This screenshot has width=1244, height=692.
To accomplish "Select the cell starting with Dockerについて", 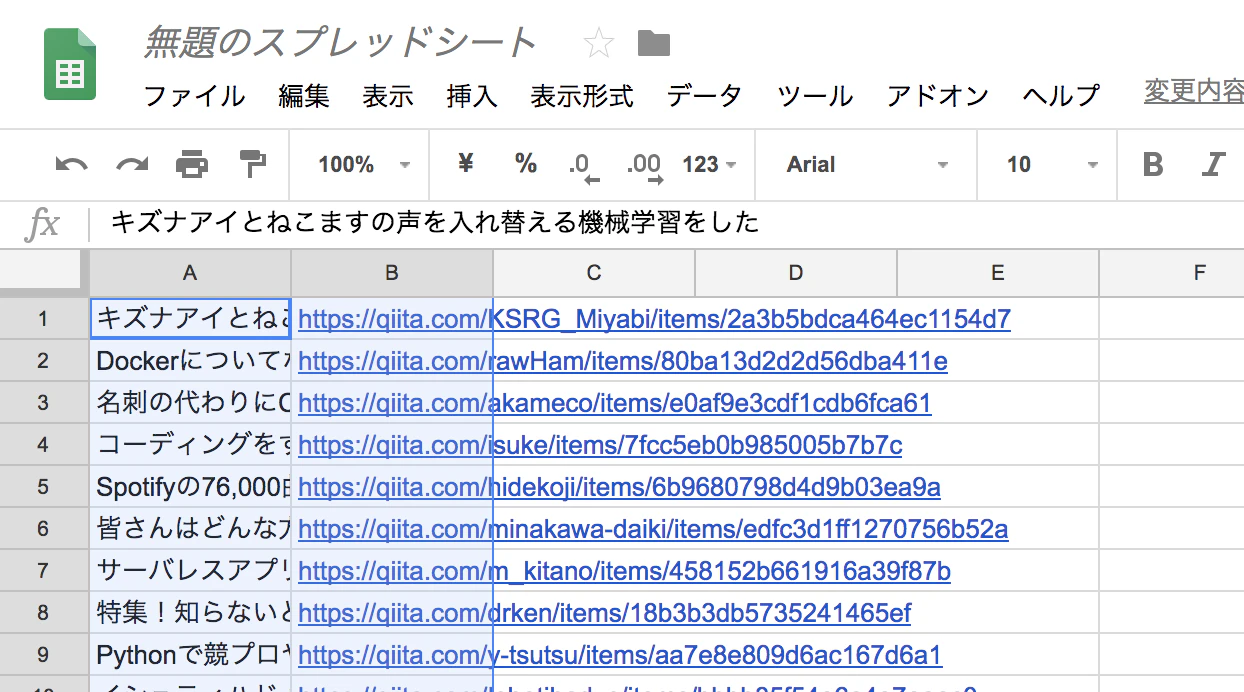I will click(191, 361).
